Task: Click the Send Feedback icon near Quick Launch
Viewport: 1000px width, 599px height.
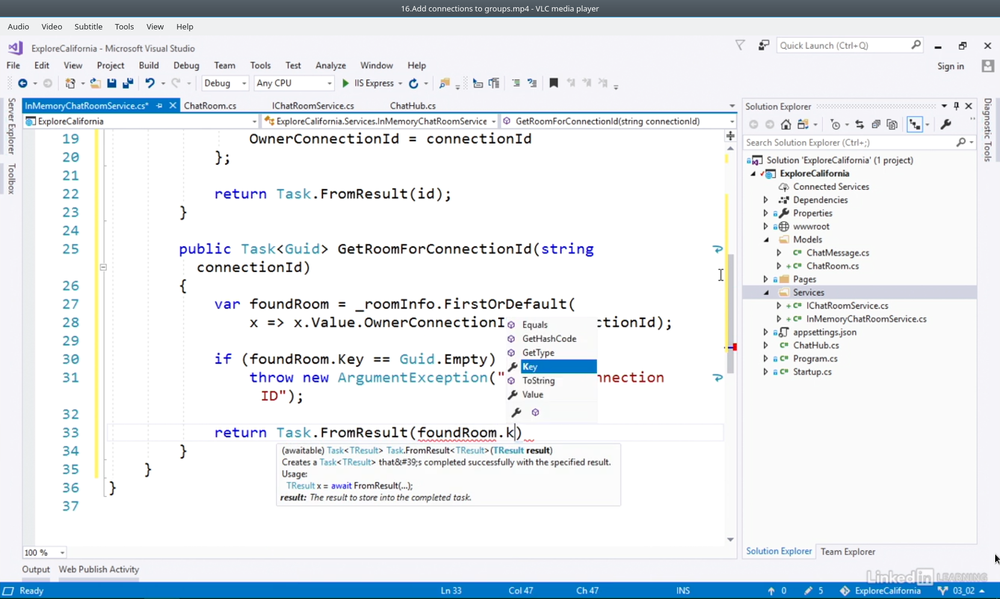Action: (x=763, y=45)
